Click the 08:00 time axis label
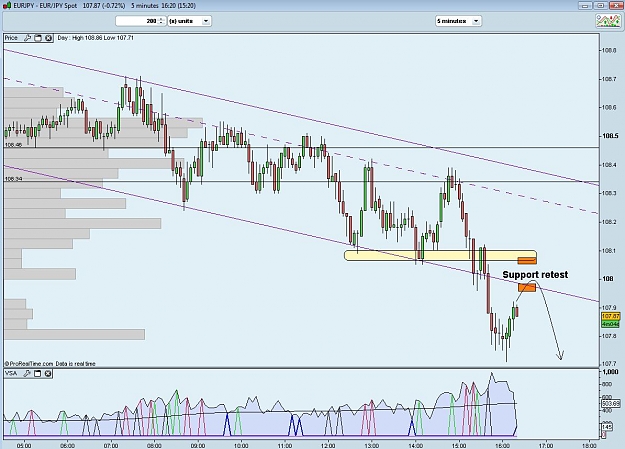Screen dimensions: 625x449 (154, 445)
